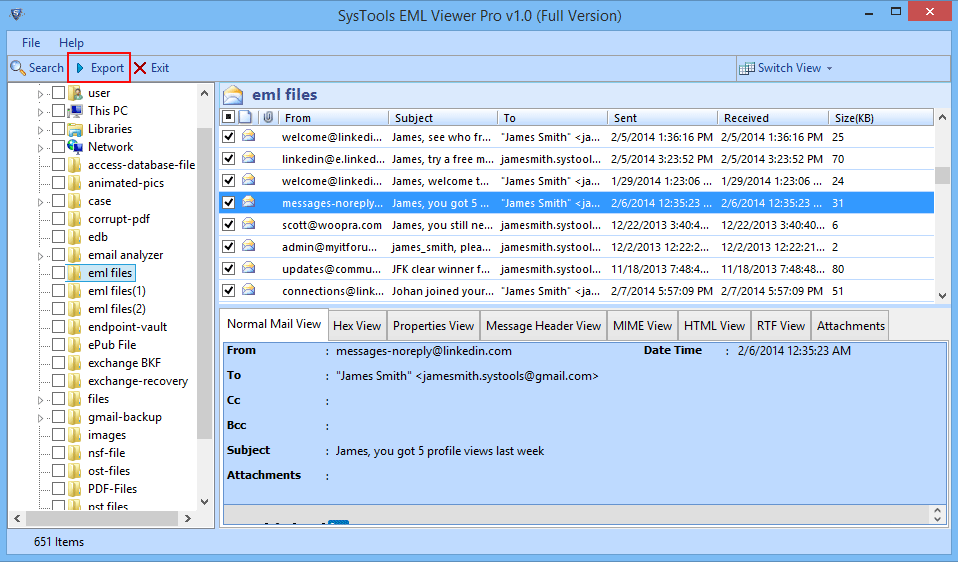Select the ost-files folder in tree
The width and height of the screenshot is (958, 562).
tap(109, 471)
